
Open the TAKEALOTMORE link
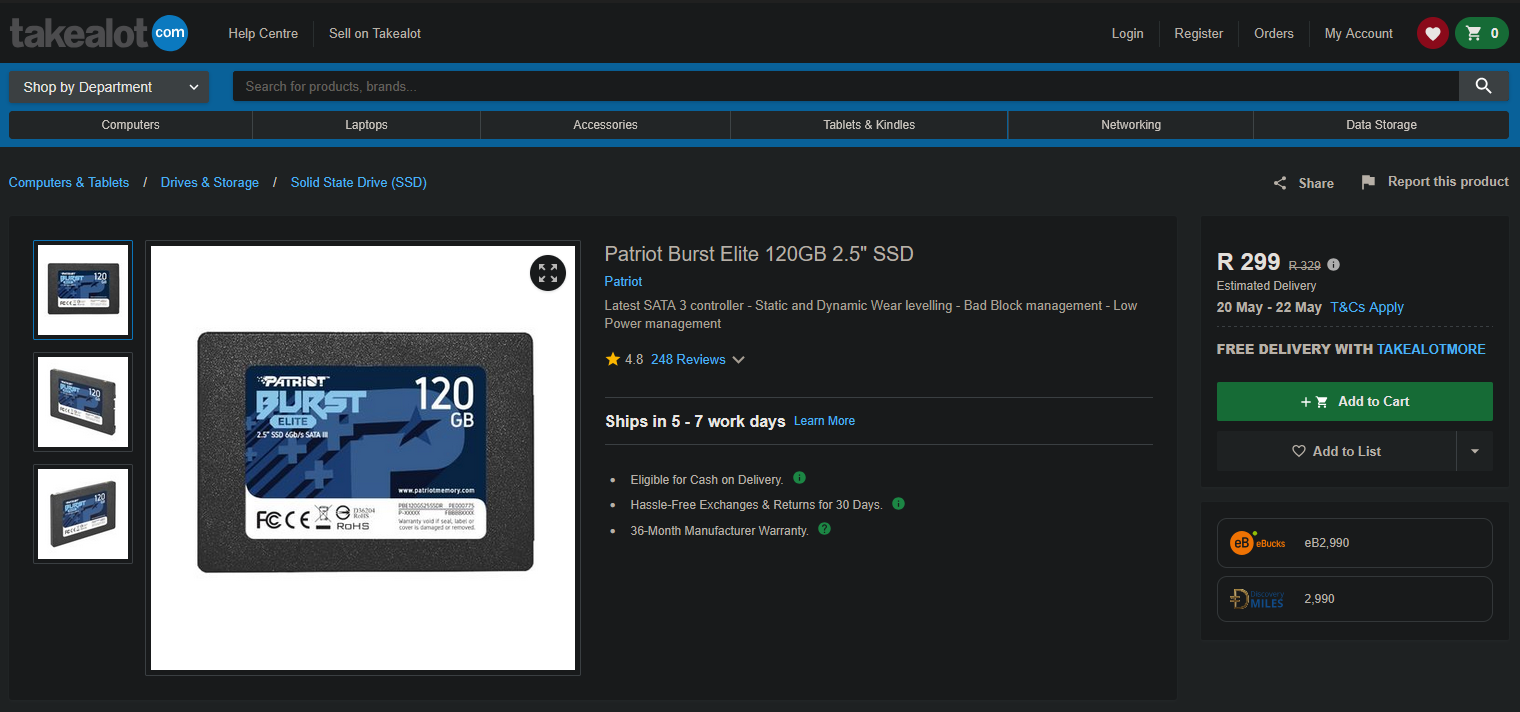(1431, 349)
